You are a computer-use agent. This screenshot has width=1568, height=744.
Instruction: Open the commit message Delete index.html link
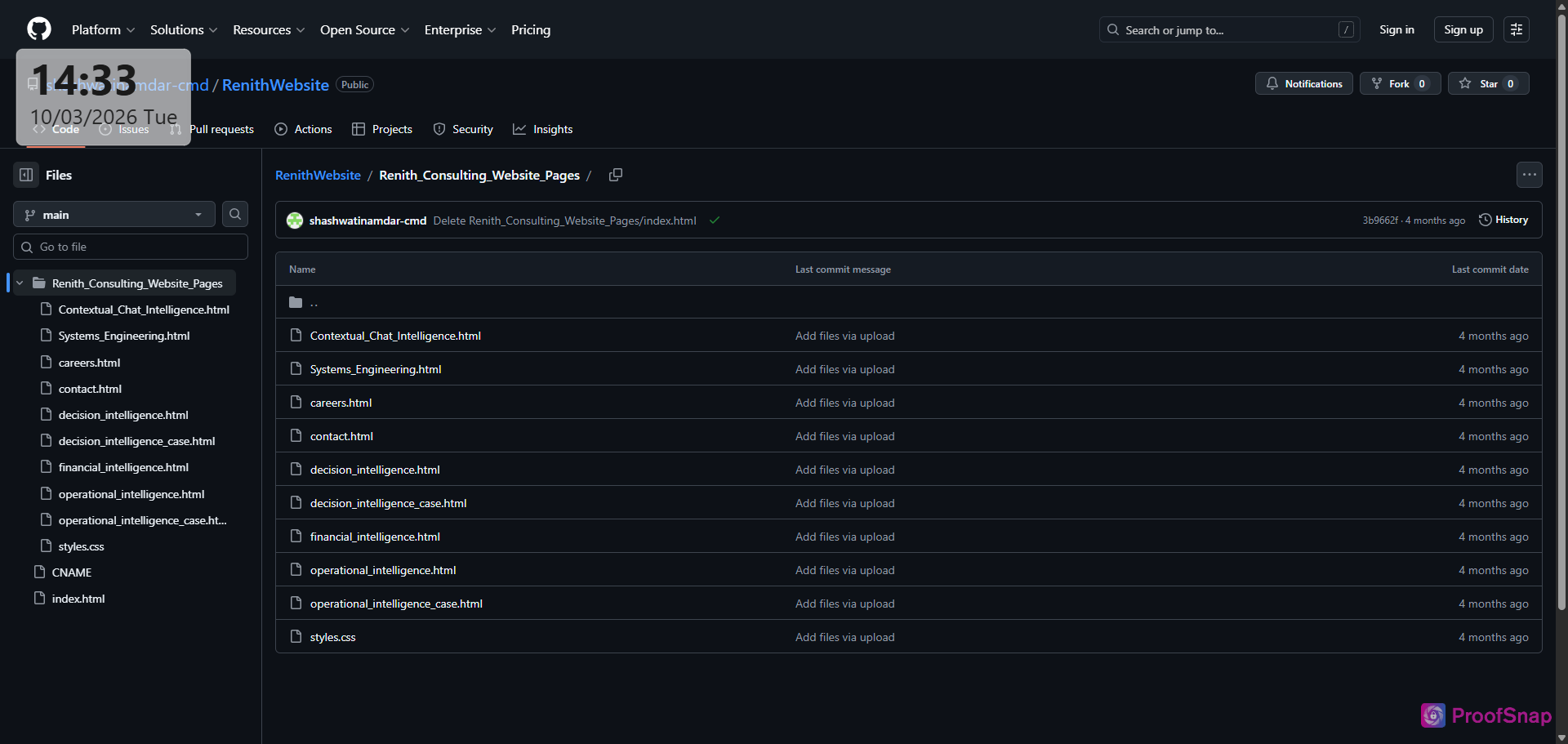coord(564,221)
